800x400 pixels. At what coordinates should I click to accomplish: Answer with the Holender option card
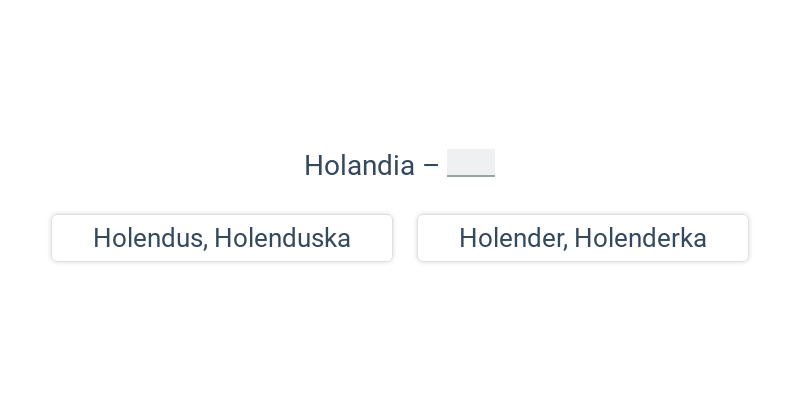click(583, 238)
